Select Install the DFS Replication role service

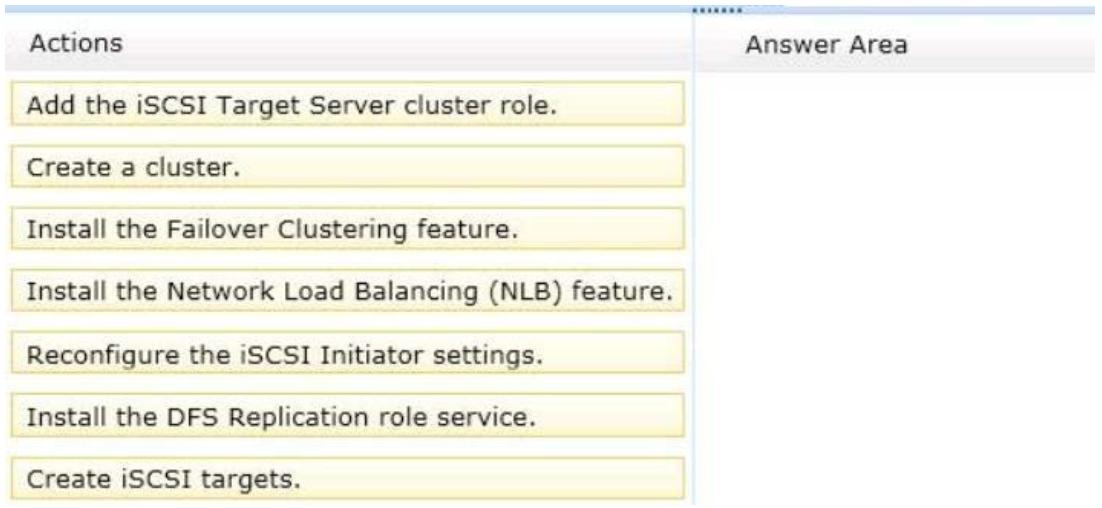pos(347,415)
